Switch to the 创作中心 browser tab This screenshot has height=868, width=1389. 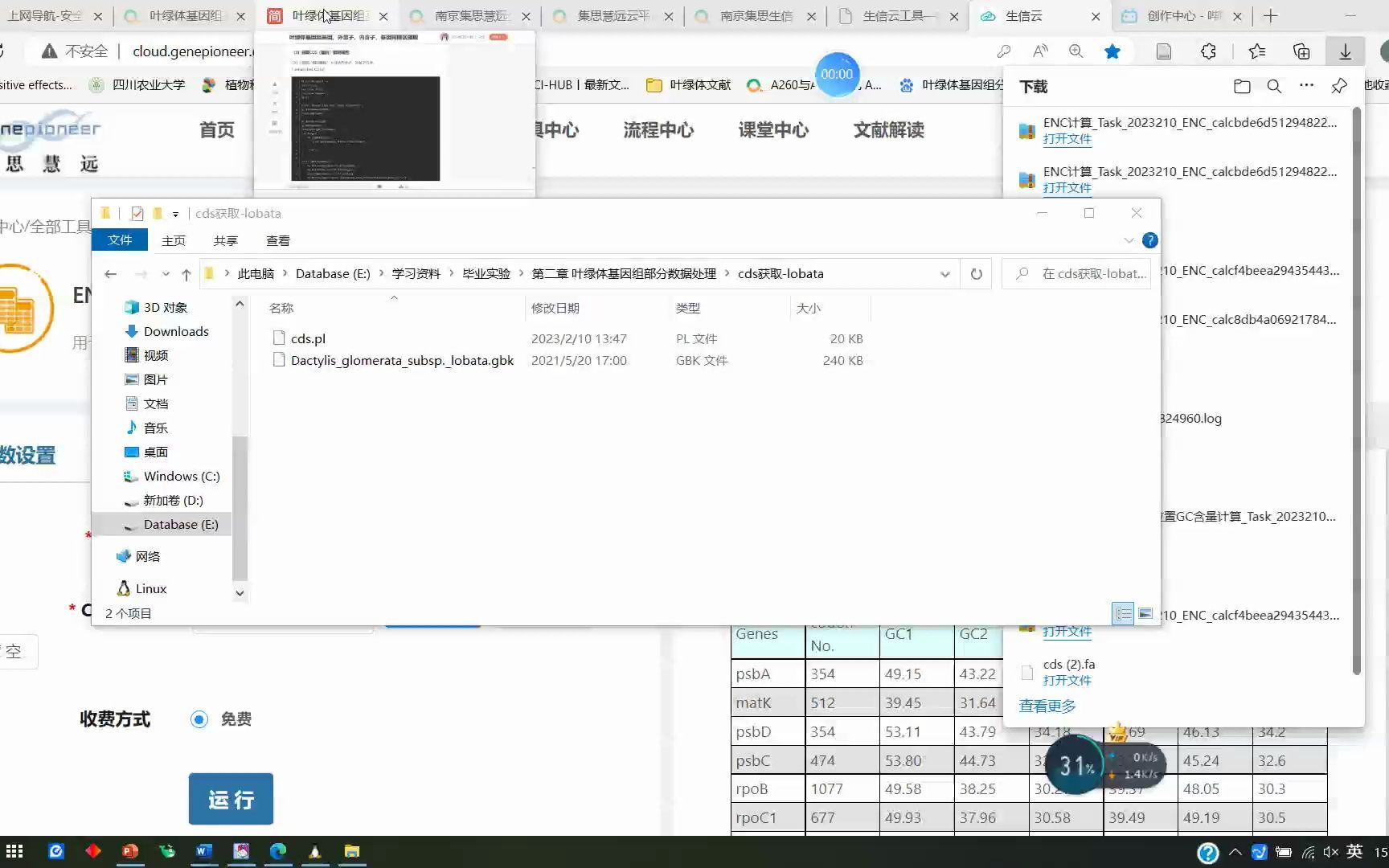(1183, 16)
